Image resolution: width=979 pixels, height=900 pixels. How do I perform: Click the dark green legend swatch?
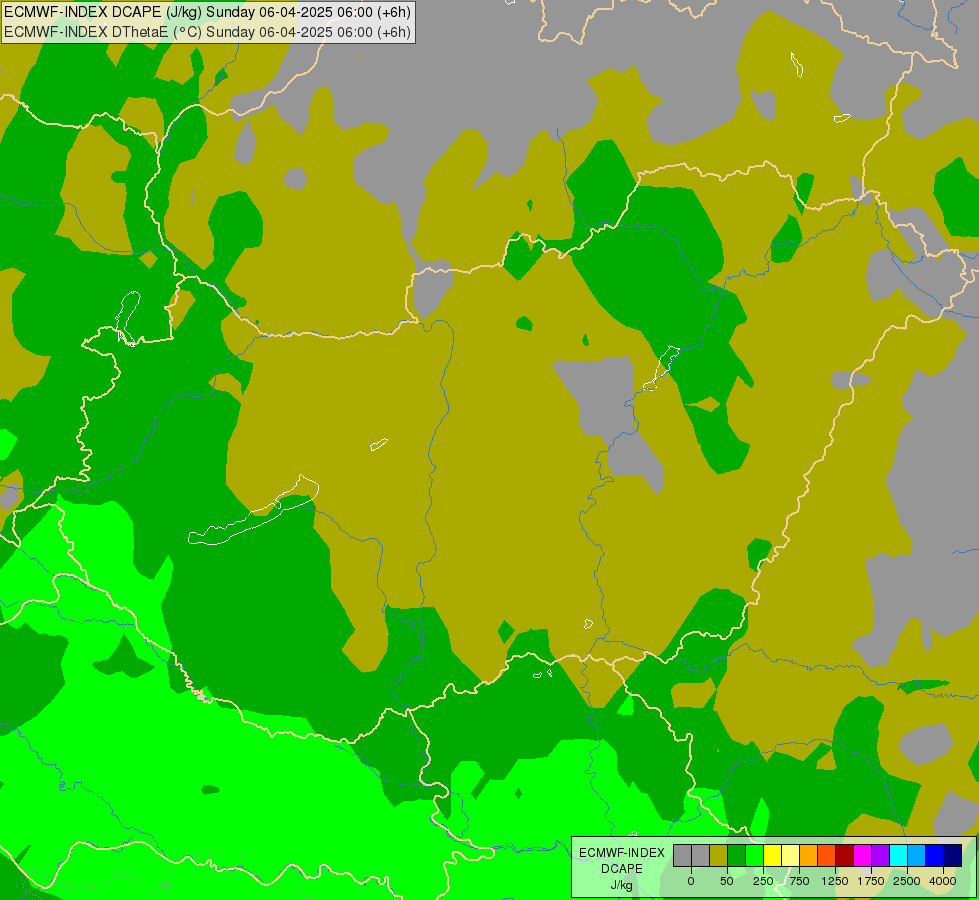737,855
